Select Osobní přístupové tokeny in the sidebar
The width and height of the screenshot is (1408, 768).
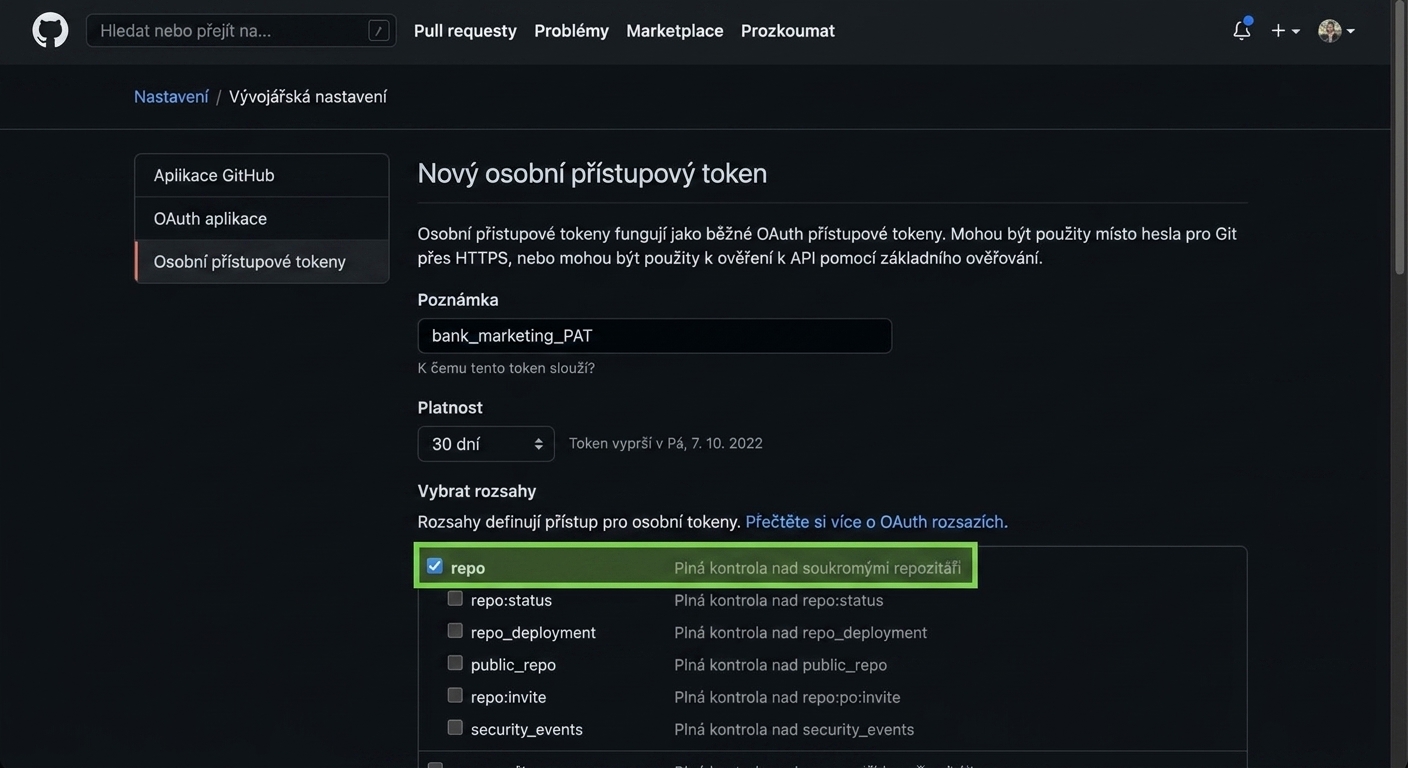click(262, 261)
